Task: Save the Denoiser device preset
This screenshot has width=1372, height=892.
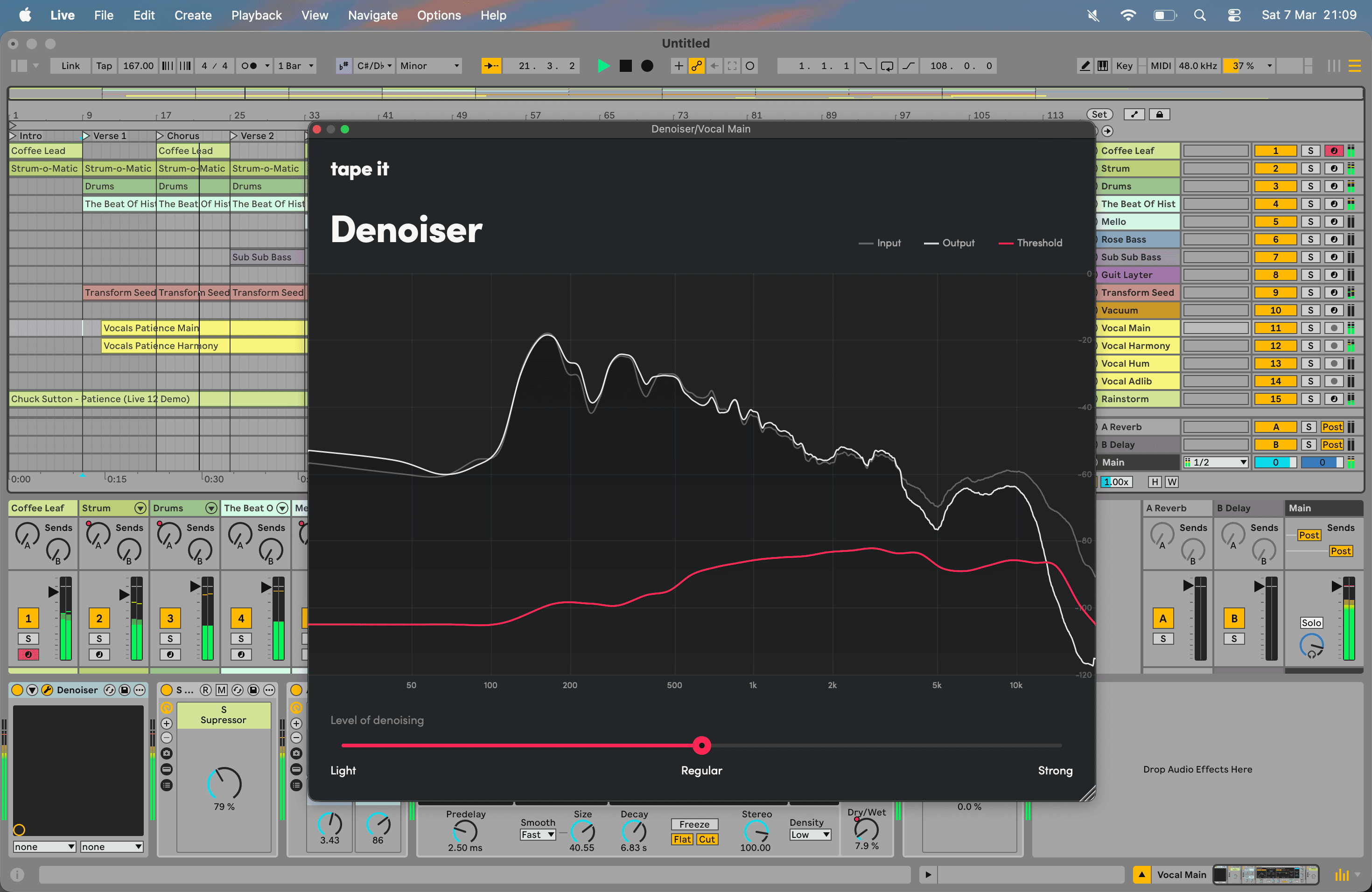Action: click(124, 690)
